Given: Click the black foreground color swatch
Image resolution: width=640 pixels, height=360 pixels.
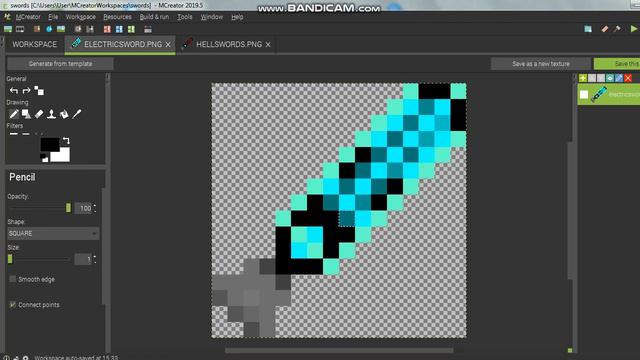Looking at the screenshot, I should (x=50, y=144).
